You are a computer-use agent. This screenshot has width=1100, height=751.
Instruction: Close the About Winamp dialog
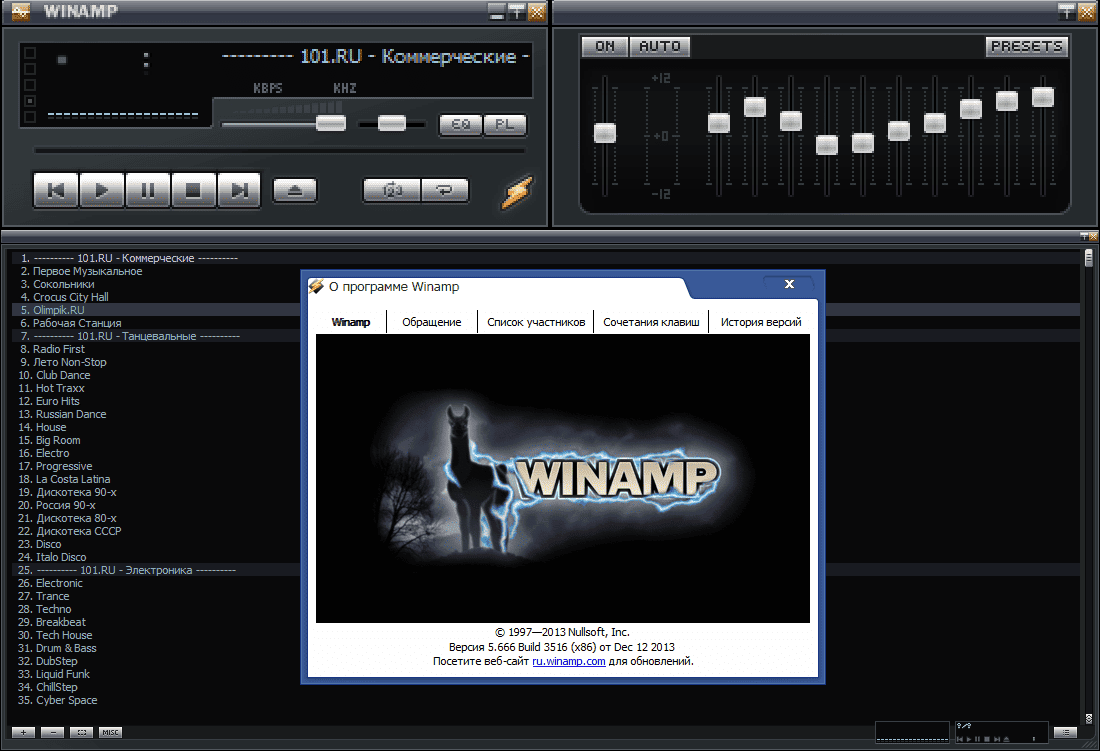point(789,284)
